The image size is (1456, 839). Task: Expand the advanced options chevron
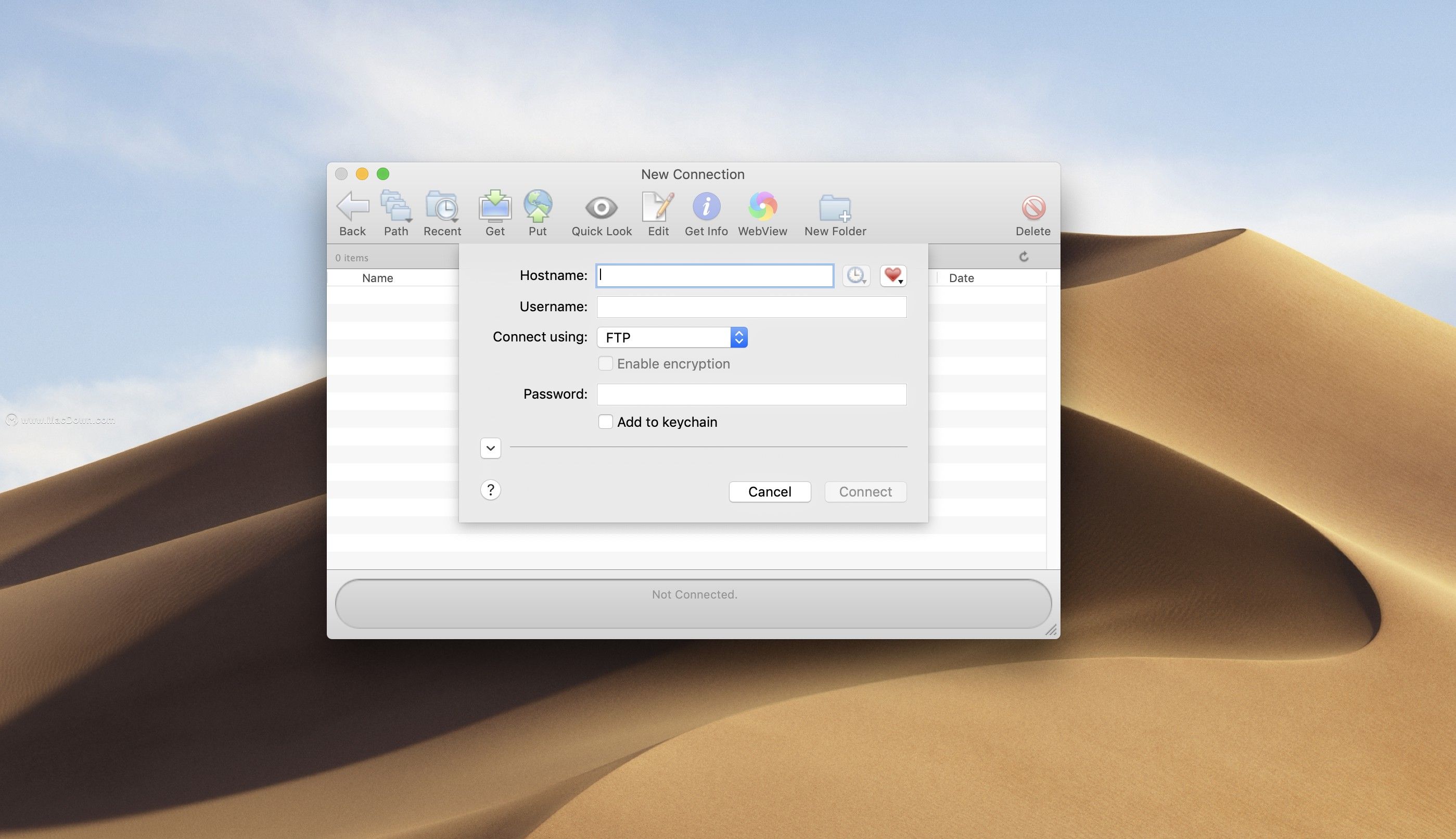pyautogui.click(x=490, y=448)
